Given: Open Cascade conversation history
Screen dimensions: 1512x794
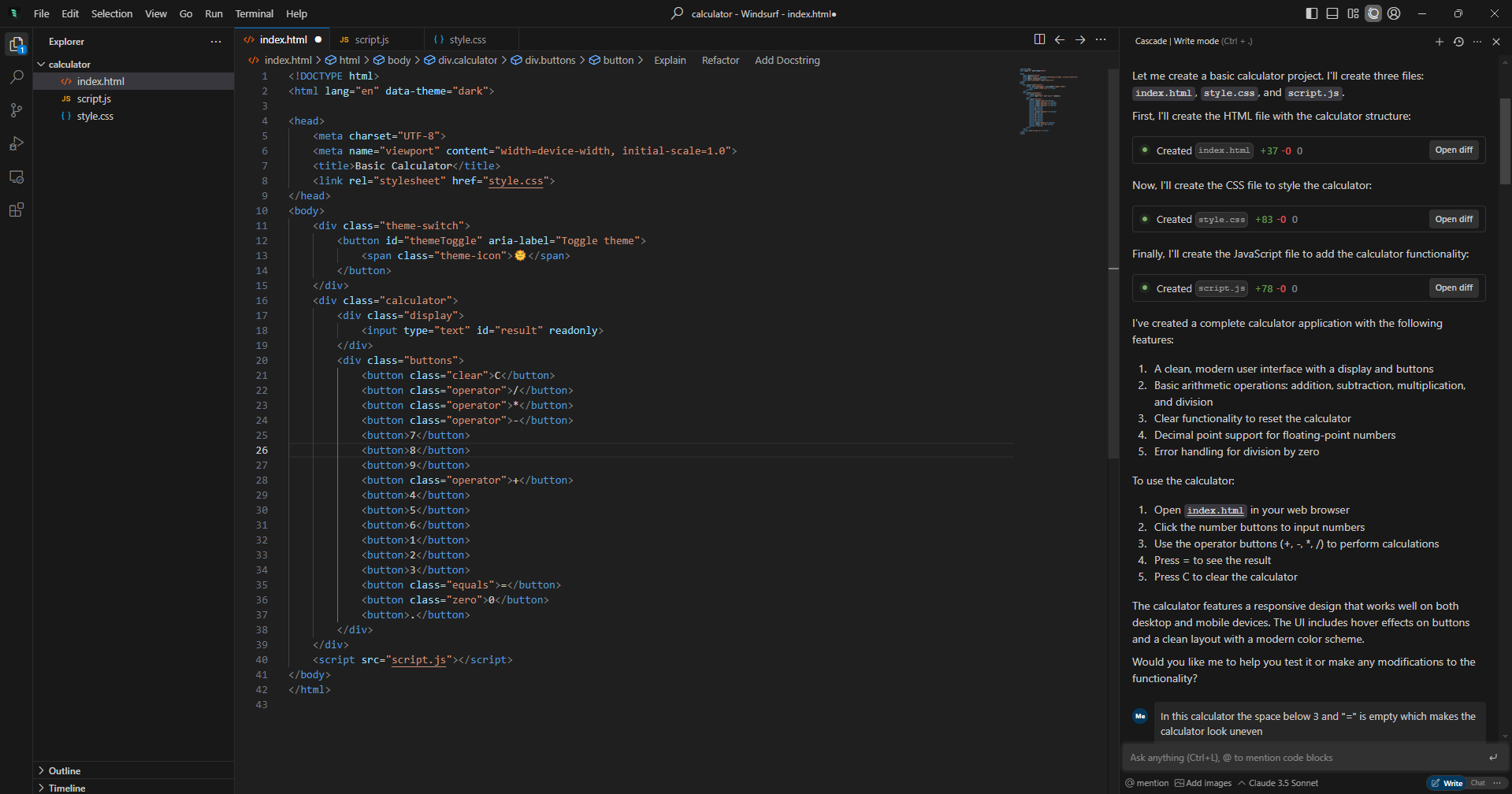Looking at the screenshot, I should click(1458, 42).
